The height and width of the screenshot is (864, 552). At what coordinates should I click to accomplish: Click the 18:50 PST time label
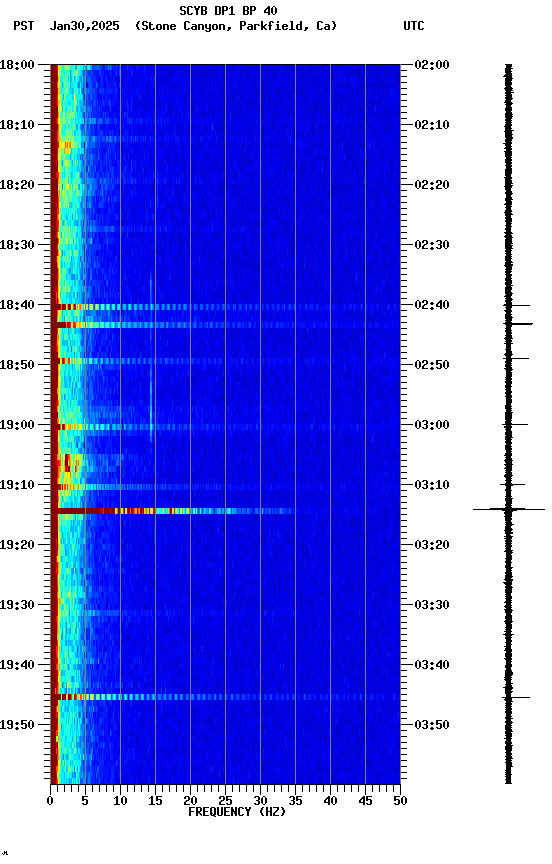pos(17,365)
